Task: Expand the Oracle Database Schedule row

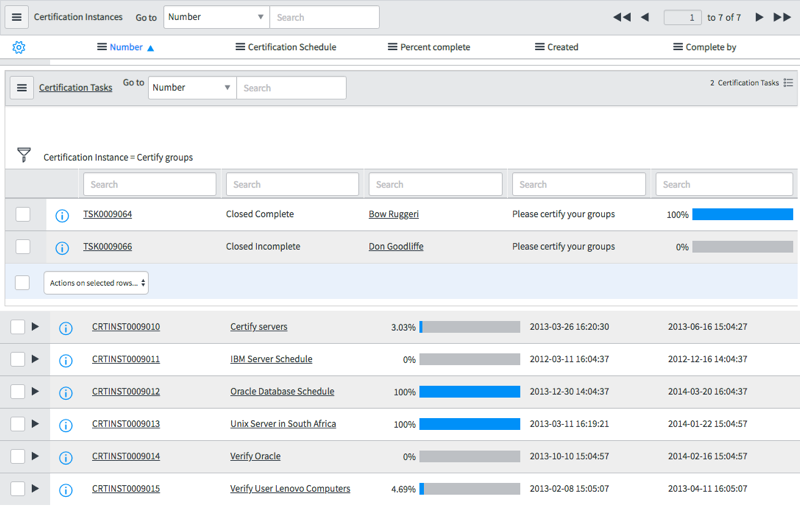Action: (x=35, y=391)
